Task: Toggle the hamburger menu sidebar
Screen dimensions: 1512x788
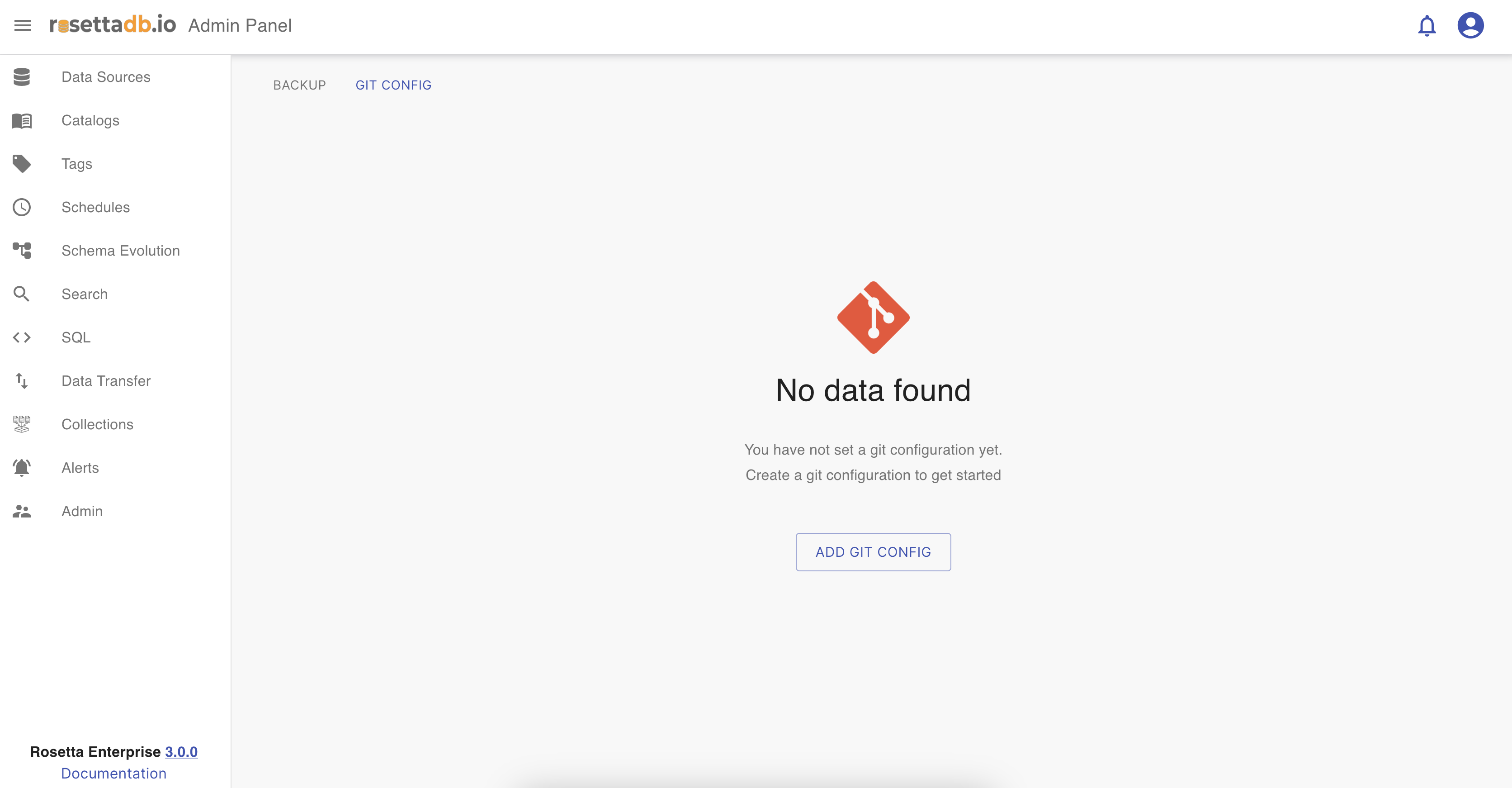Action: [x=22, y=25]
